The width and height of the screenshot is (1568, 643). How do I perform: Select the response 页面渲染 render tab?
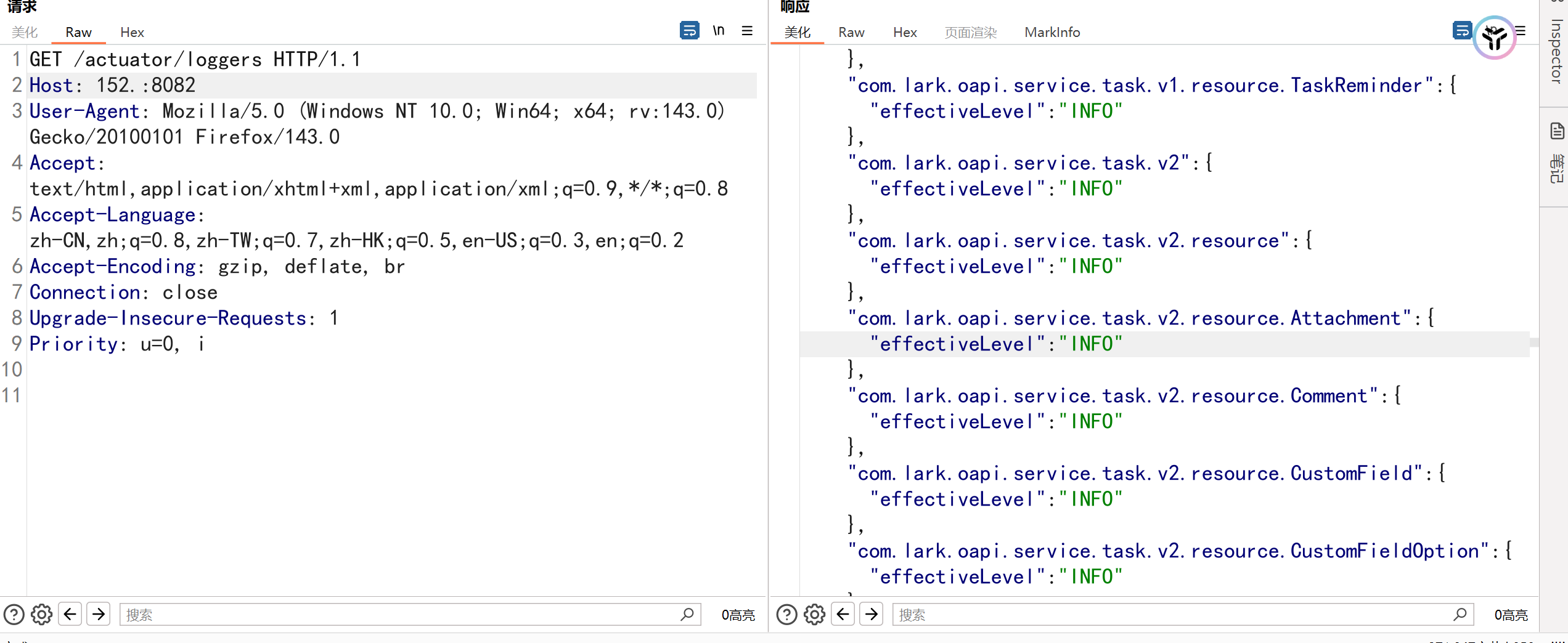pyautogui.click(x=970, y=32)
